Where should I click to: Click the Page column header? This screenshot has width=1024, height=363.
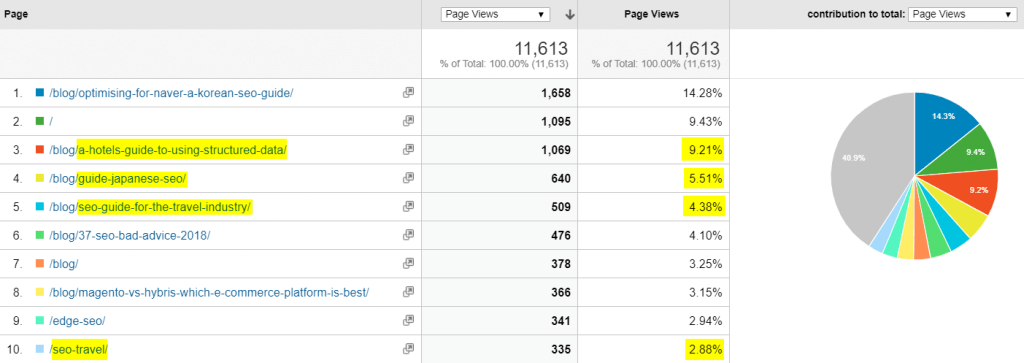coord(16,14)
